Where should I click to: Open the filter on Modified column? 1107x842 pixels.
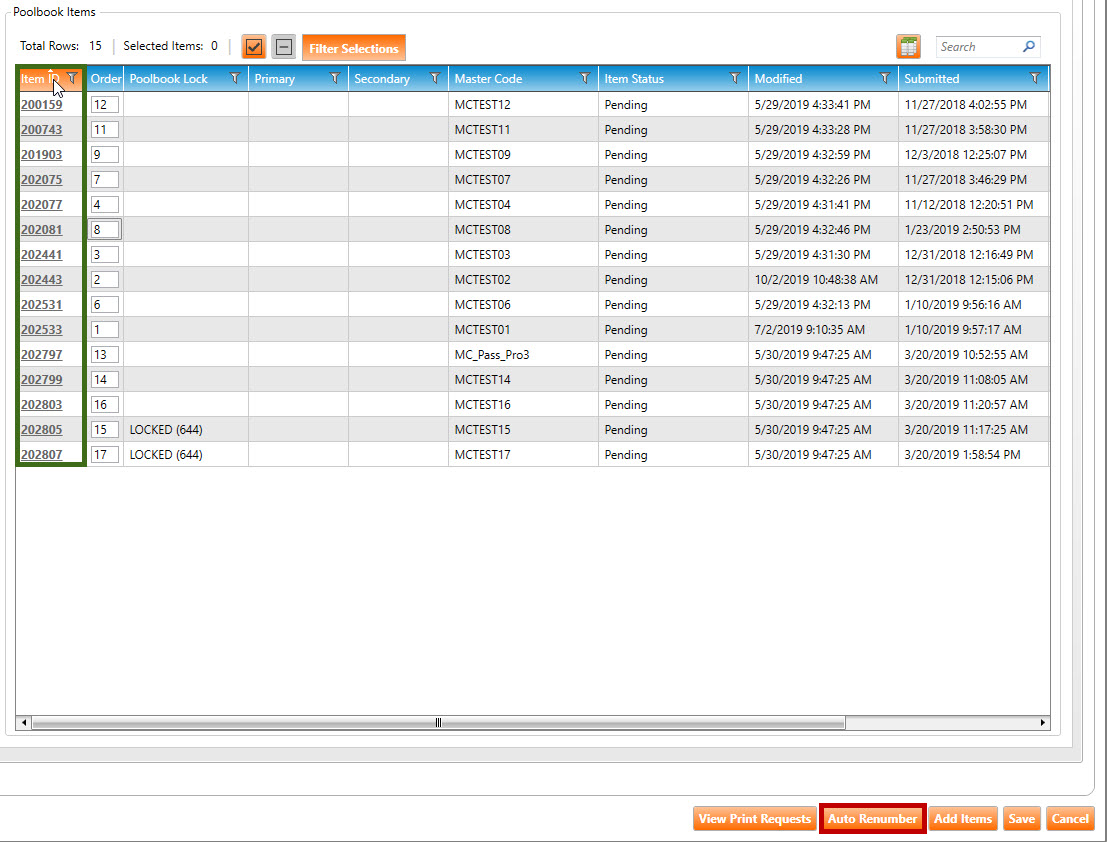point(885,78)
